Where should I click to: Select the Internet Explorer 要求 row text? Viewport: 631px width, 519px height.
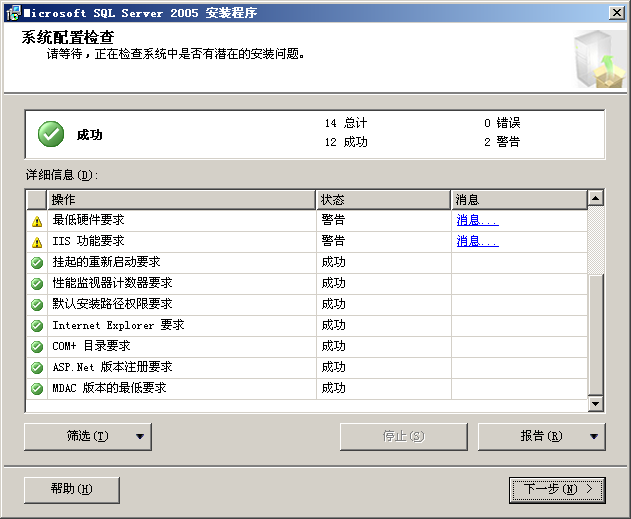(x=118, y=325)
